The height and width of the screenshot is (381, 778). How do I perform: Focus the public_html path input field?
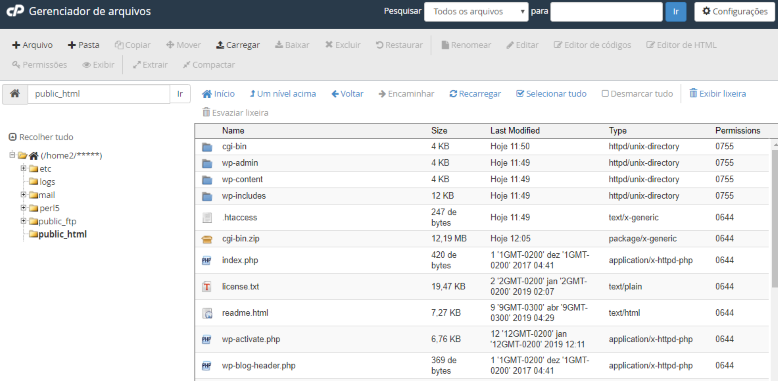click(x=99, y=94)
